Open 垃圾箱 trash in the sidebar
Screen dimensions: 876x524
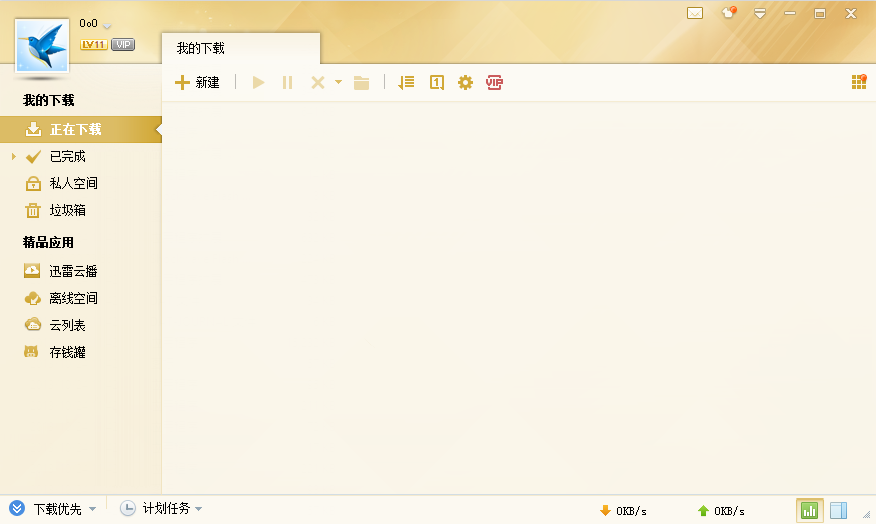(x=81, y=210)
